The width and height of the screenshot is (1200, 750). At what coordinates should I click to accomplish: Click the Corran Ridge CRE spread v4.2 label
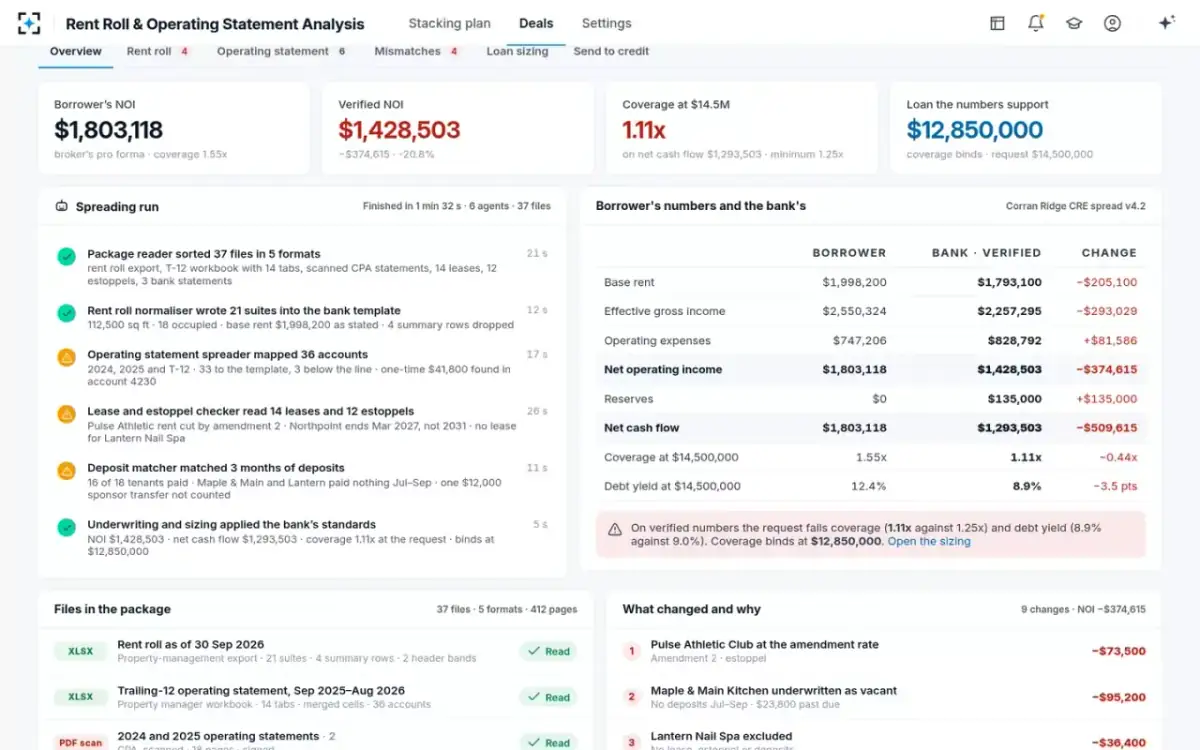pos(1076,206)
